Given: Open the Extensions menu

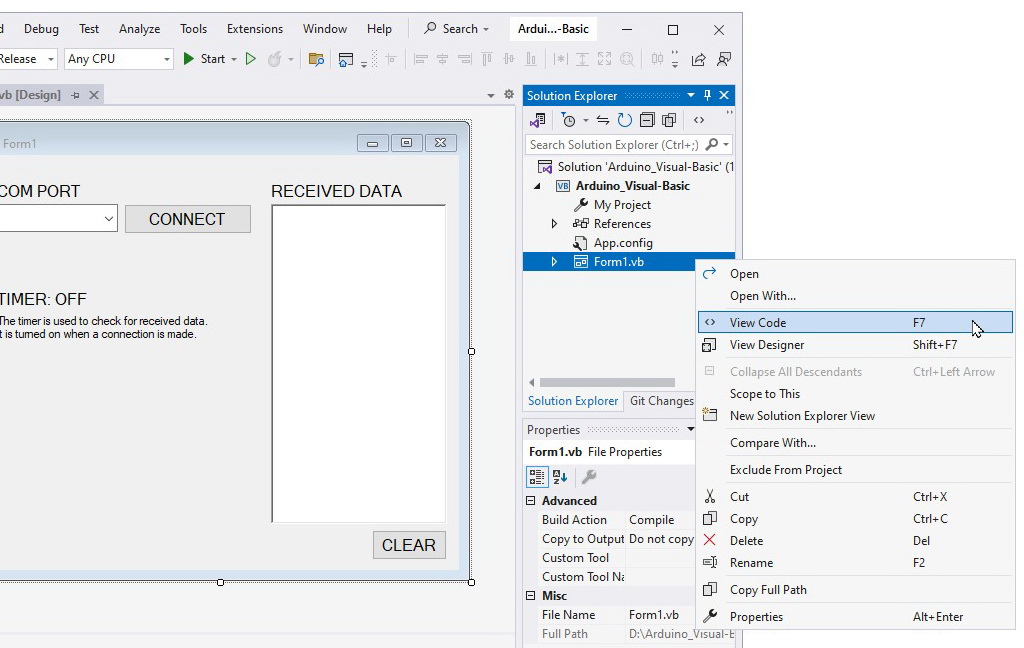Looking at the screenshot, I should click(x=254, y=29).
